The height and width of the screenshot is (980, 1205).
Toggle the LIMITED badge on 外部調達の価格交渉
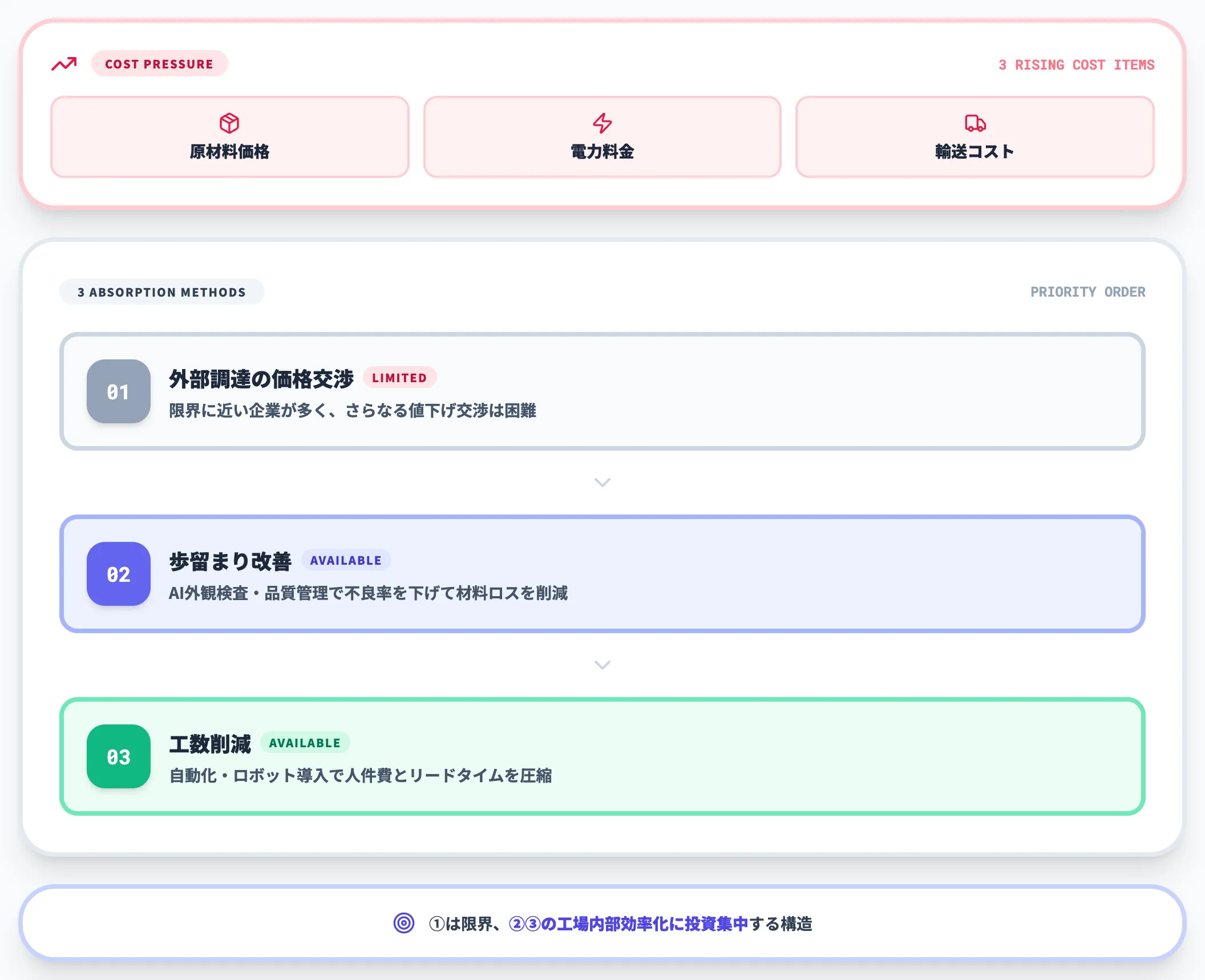click(x=400, y=378)
